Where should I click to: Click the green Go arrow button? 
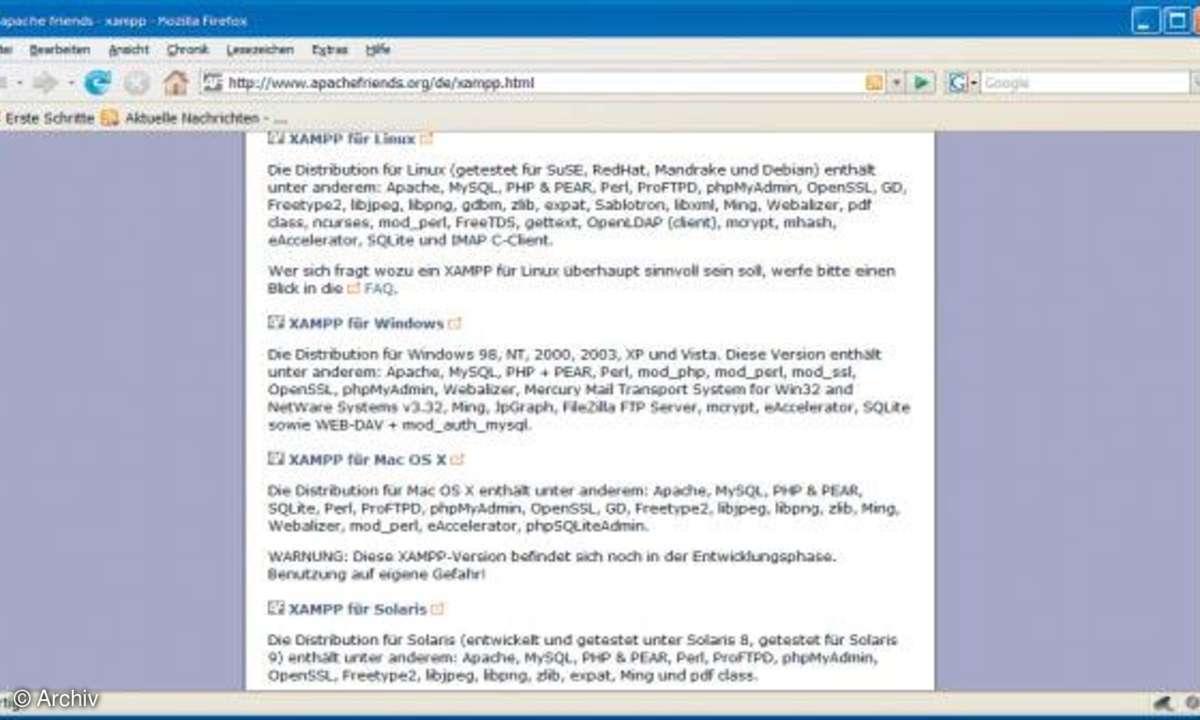coord(923,83)
